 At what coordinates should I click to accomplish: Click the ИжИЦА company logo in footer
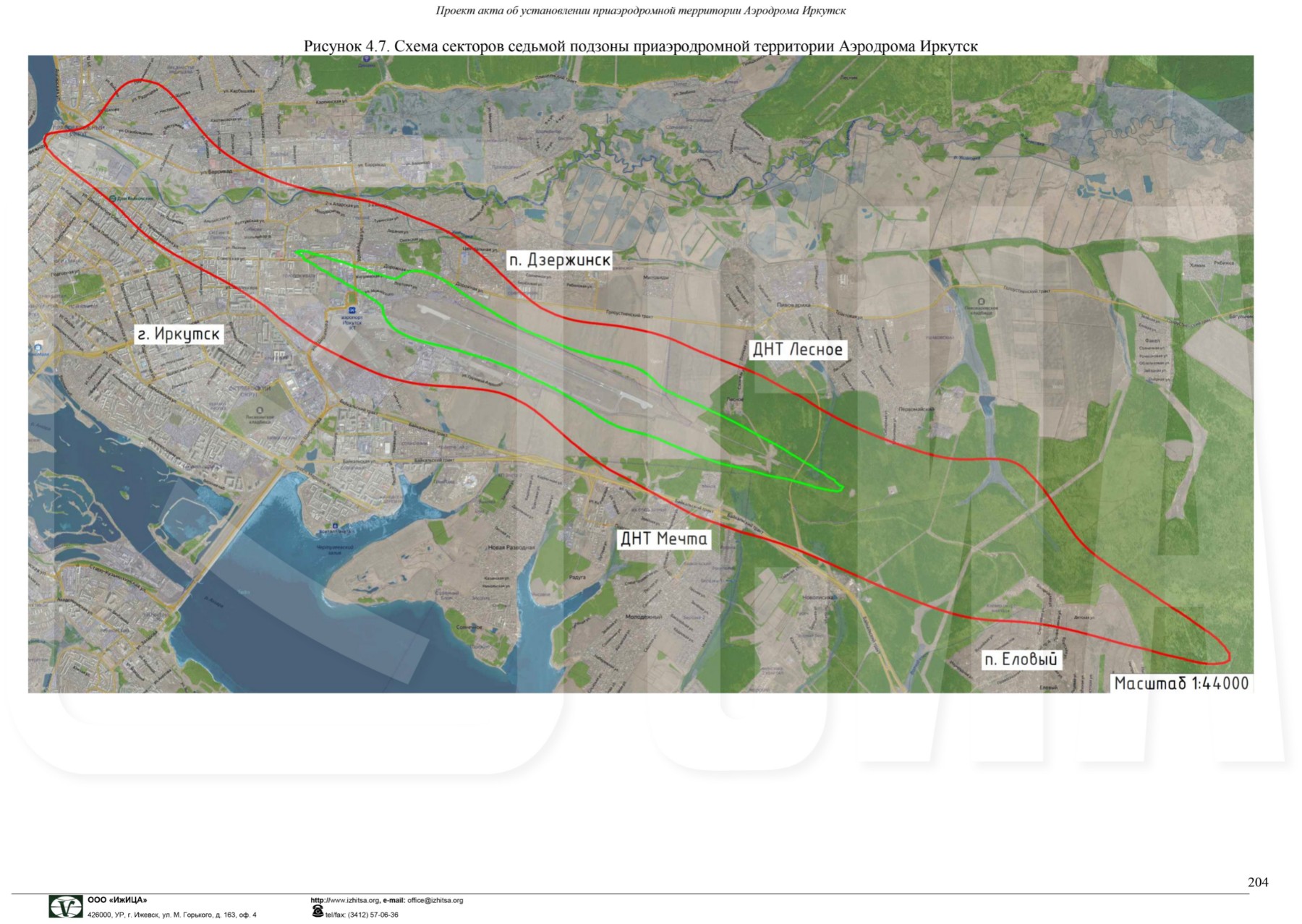(x=65, y=906)
